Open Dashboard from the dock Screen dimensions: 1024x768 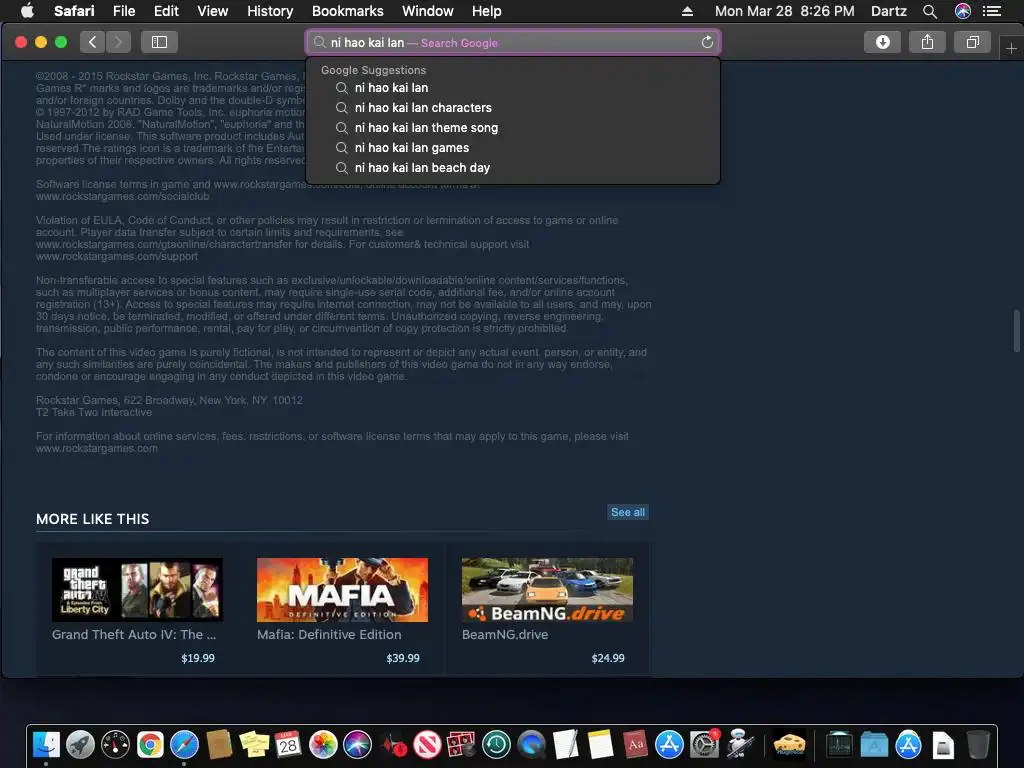[116, 744]
